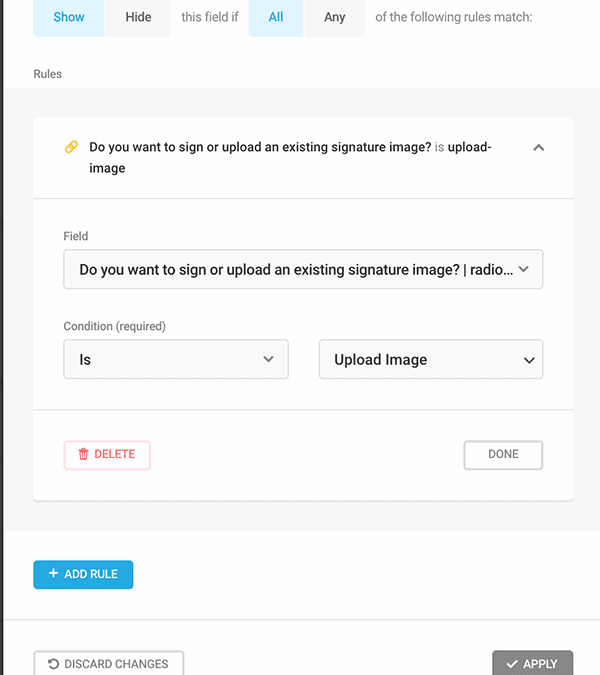This screenshot has height=675, width=600.
Task: Select the Hide toggle option
Action: 138,17
